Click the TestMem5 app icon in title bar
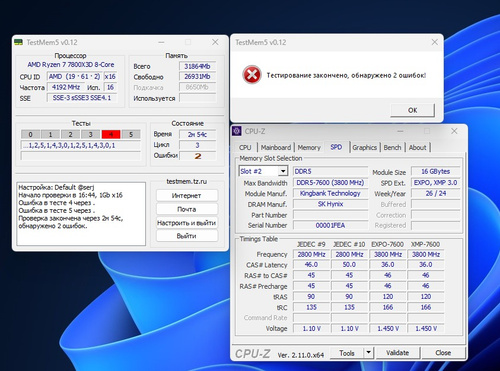The width and height of the screenshot is (500, 371). 19,42
